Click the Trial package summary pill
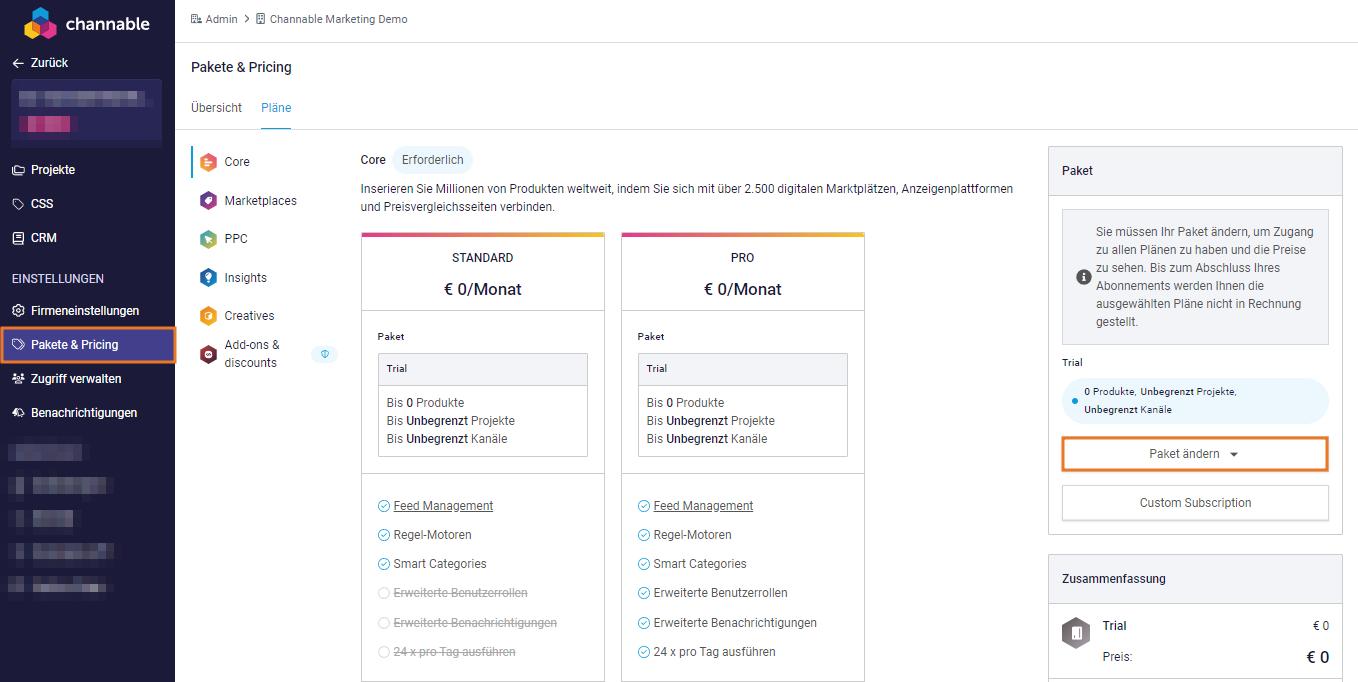The width and height of the screenshot is (1358, 682). pos(1195,401)
